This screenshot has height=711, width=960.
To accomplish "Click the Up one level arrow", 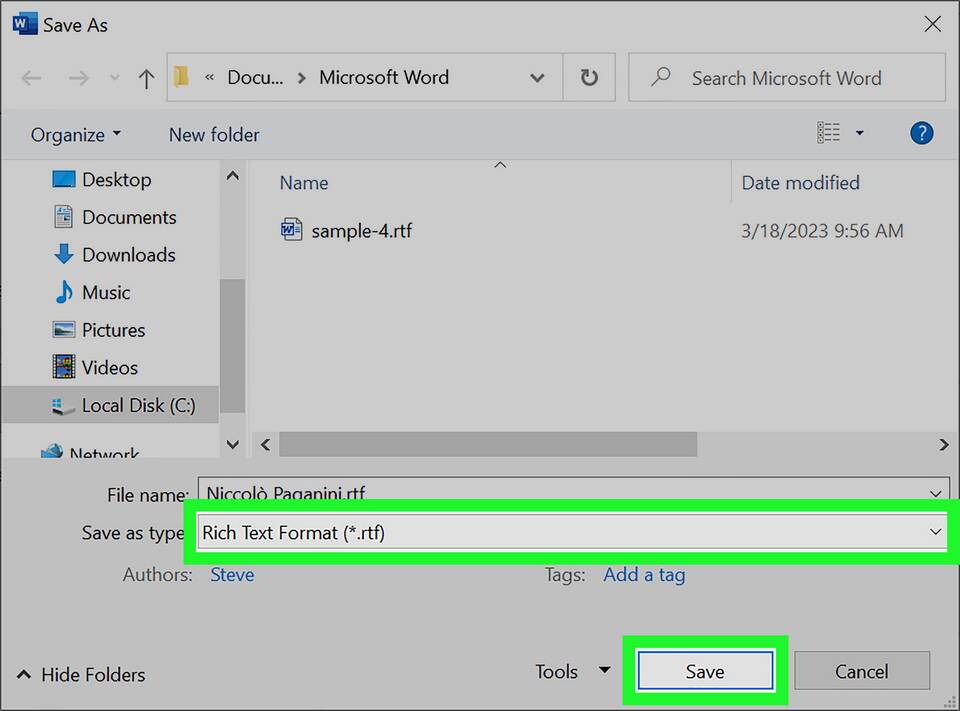I will 146,78.
